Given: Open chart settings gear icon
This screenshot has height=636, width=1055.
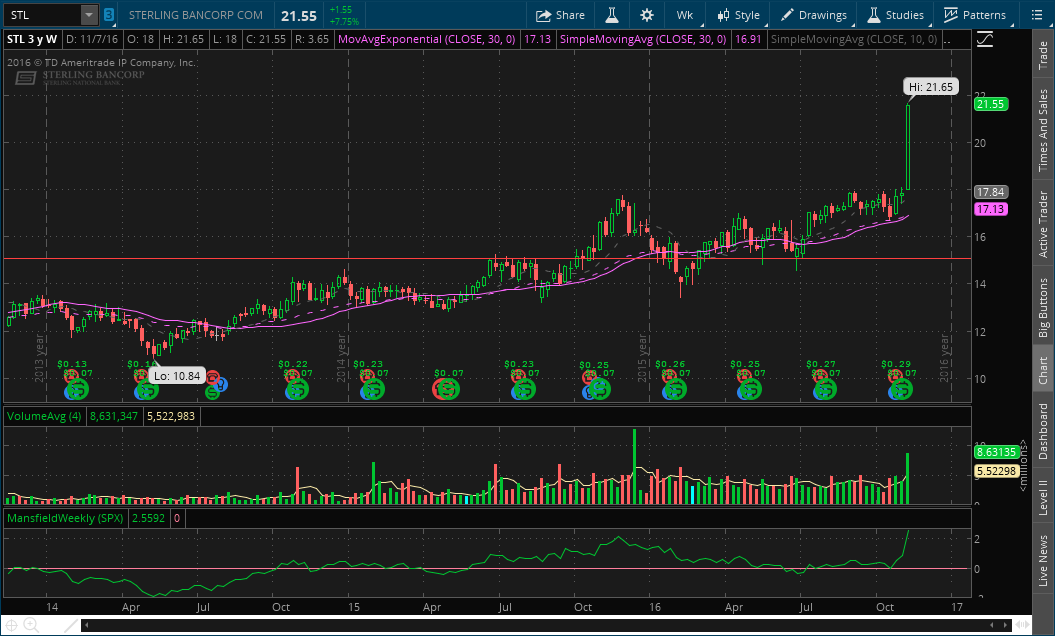Looking at the screenshot, I should [647, 15].
